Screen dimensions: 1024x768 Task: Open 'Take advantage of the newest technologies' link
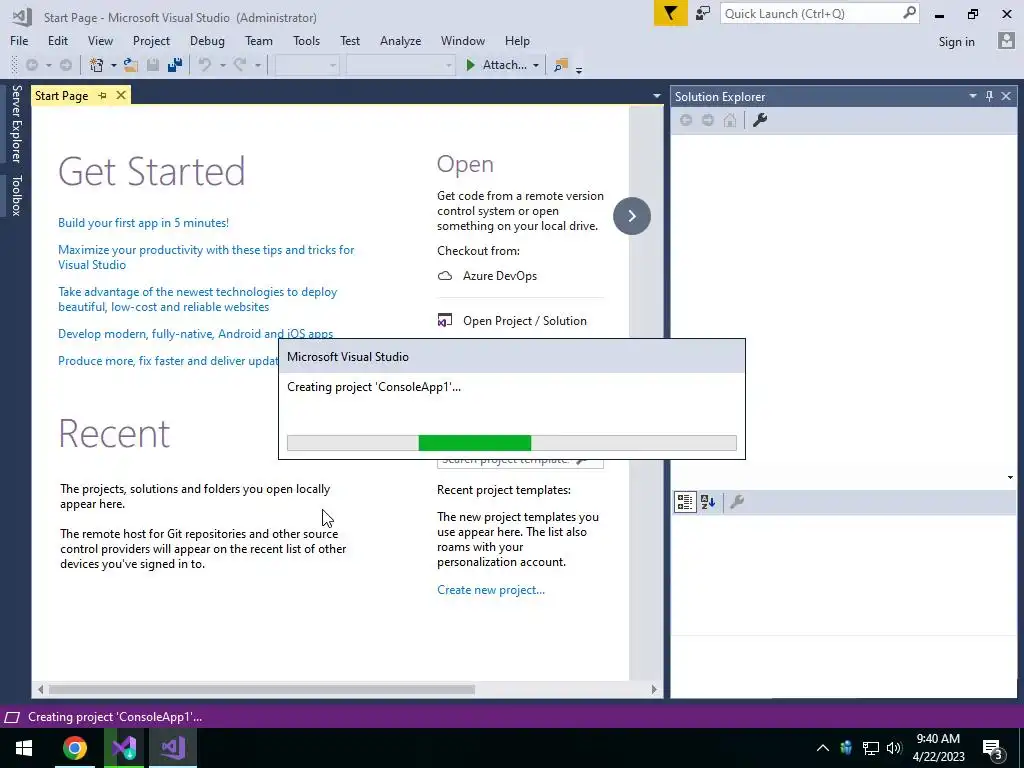click(x=198, y=299)
